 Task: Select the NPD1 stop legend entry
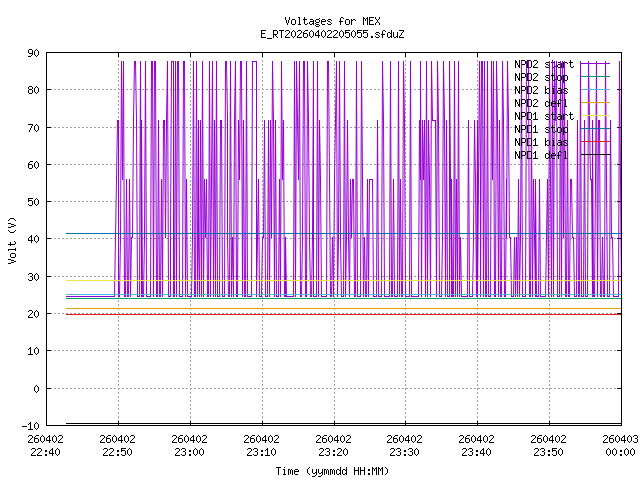[541, 129]
